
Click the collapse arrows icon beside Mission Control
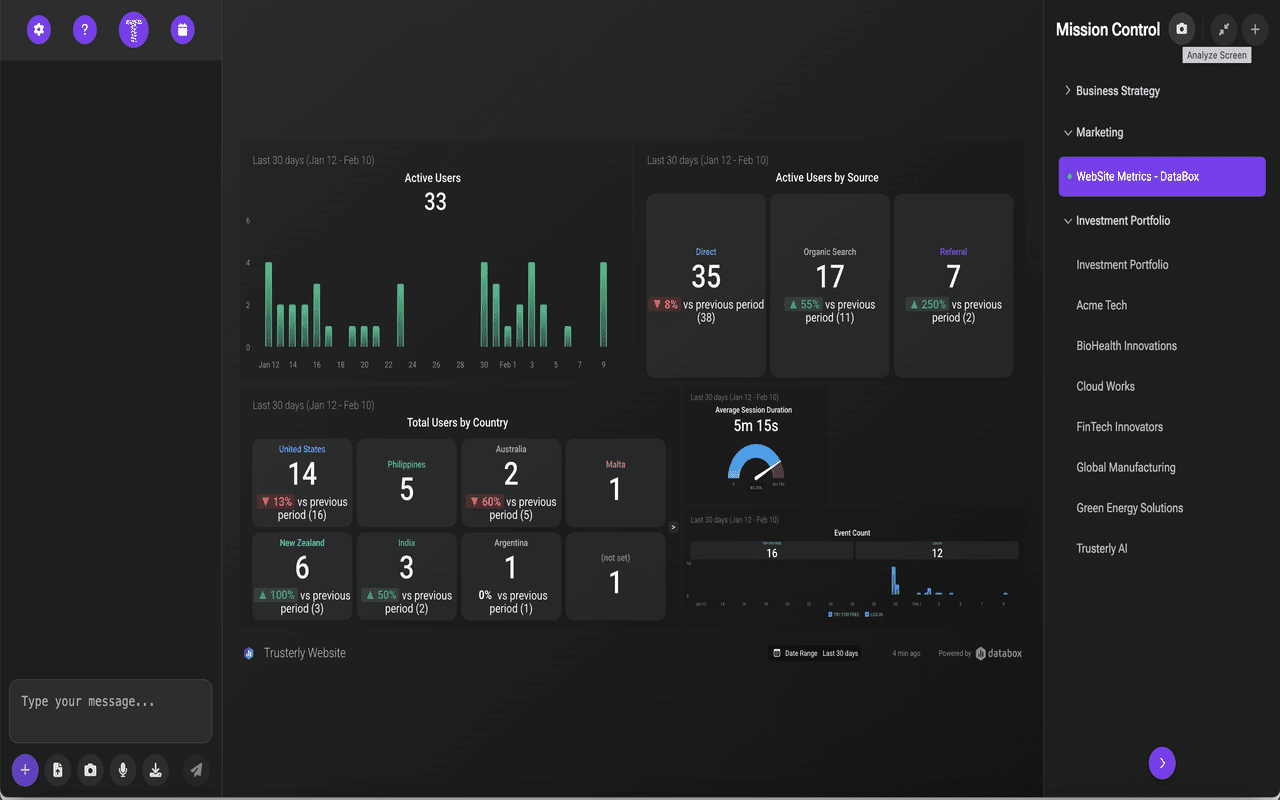tap(1224, 29)
